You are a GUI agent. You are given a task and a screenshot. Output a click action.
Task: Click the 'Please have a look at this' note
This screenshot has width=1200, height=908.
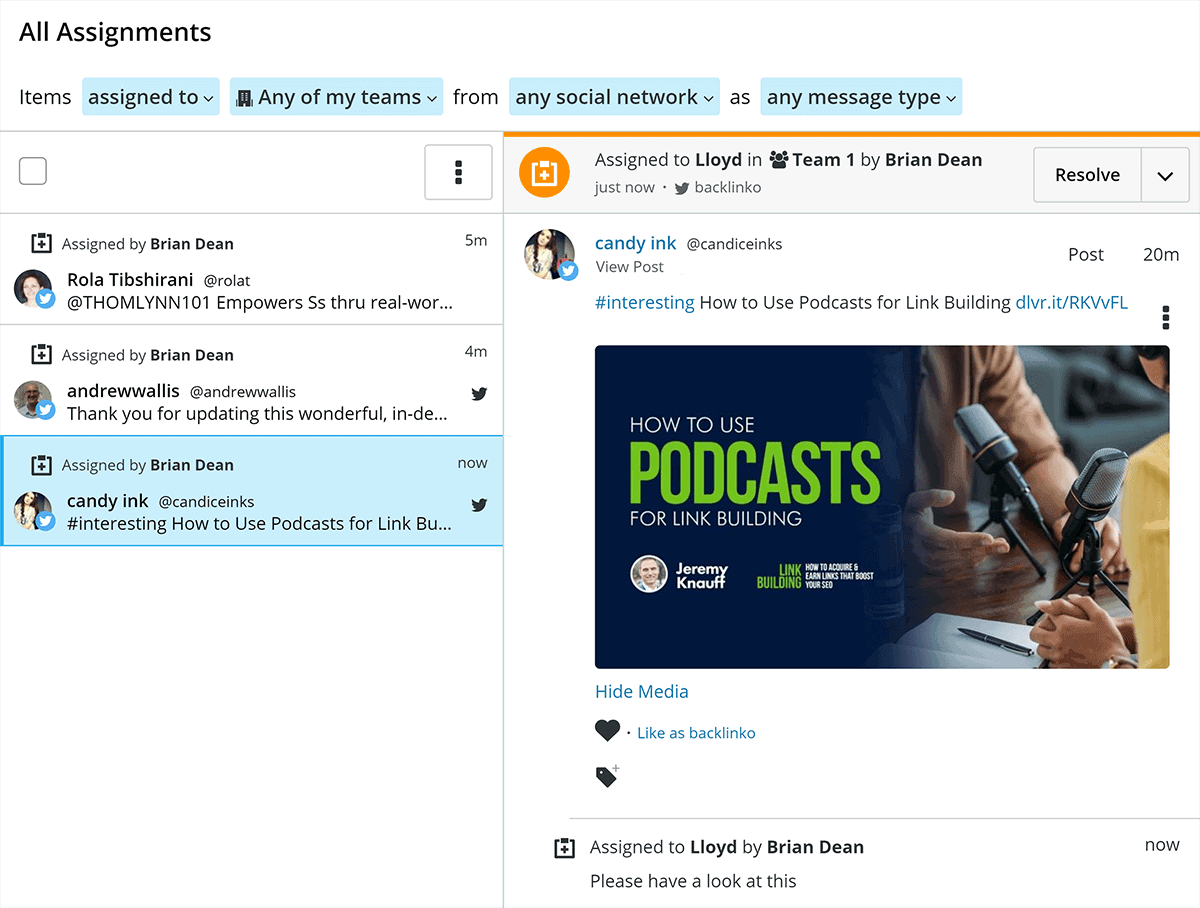coord(693,881)
